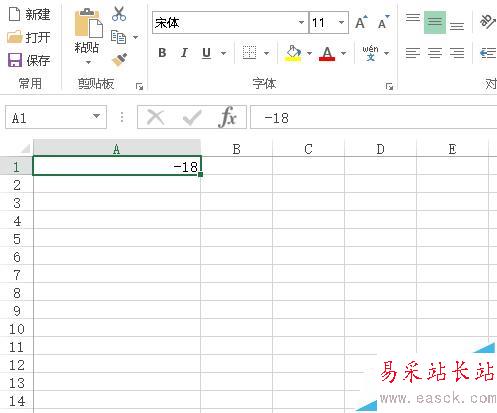
Task: Toggle bold formatting
Action: point(162,53)
